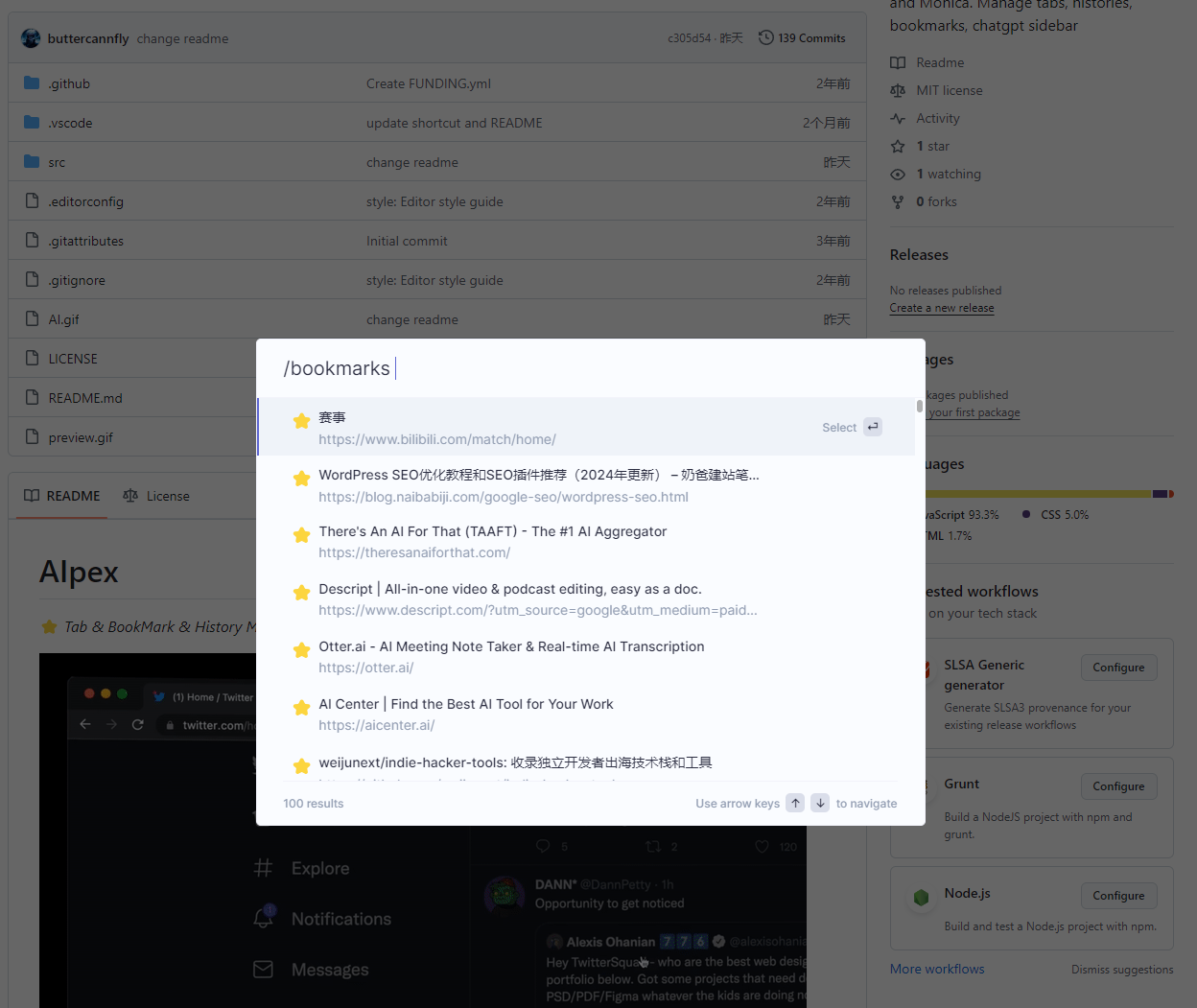Open the .github folder name link

69,83
